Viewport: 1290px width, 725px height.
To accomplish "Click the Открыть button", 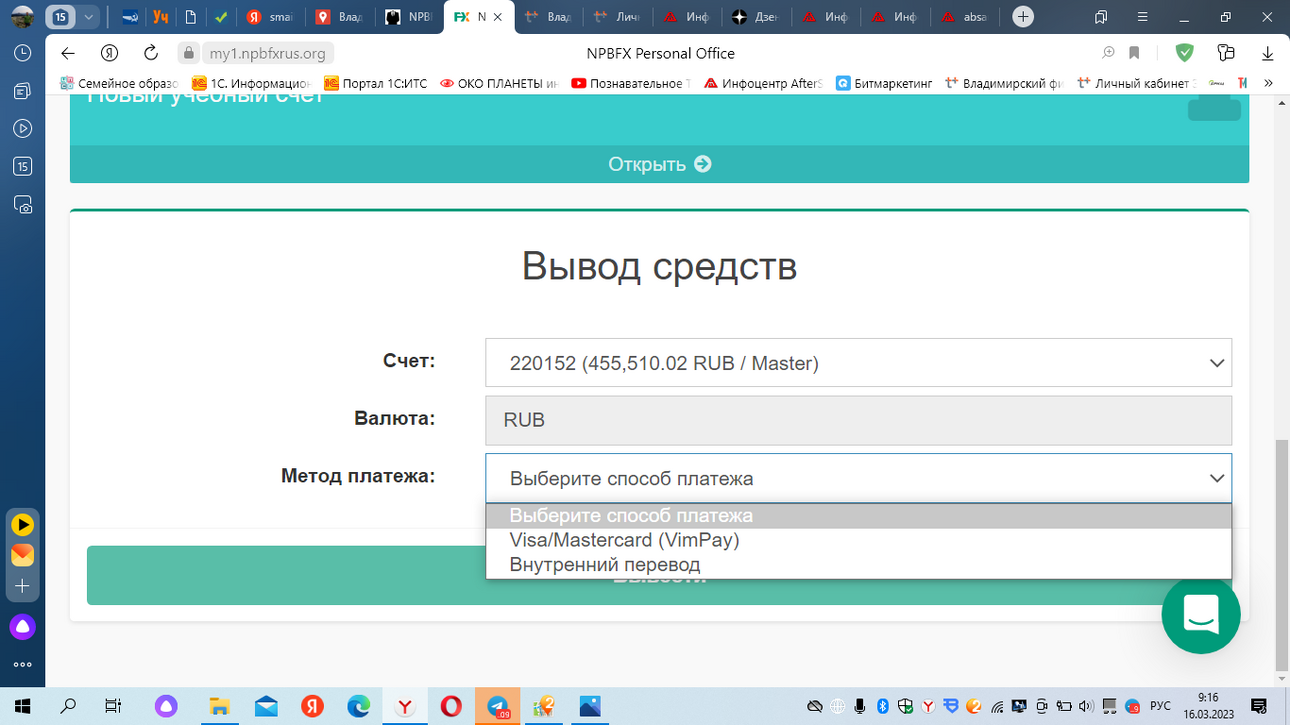I will point(659,164).
